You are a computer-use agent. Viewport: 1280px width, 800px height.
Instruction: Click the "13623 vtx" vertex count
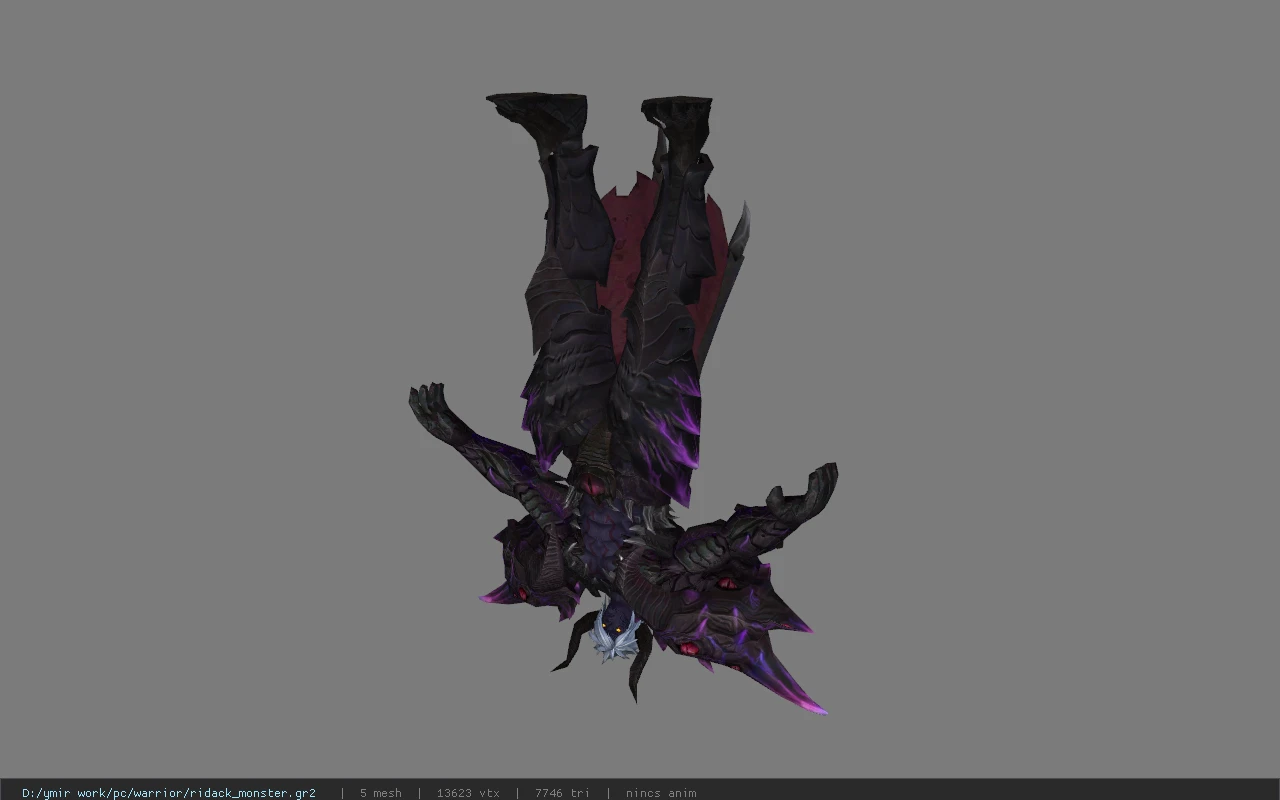click(x=468, y=793)
